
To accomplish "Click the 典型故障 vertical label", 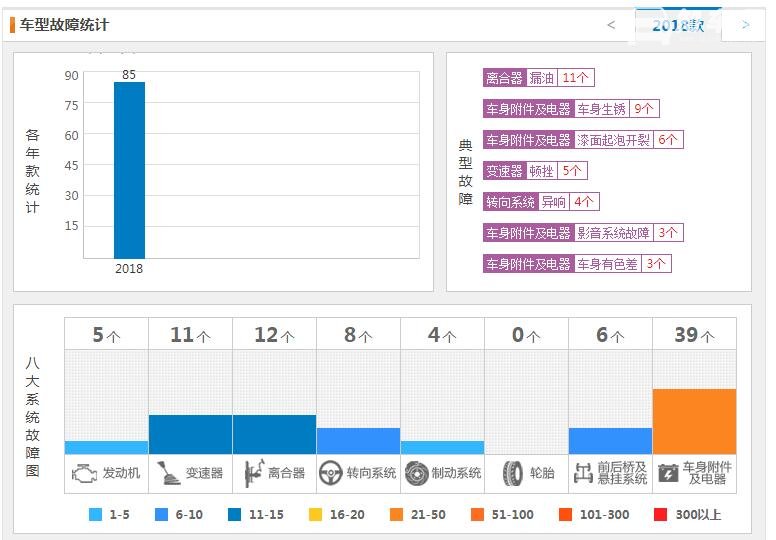I will tap(465, 172).
